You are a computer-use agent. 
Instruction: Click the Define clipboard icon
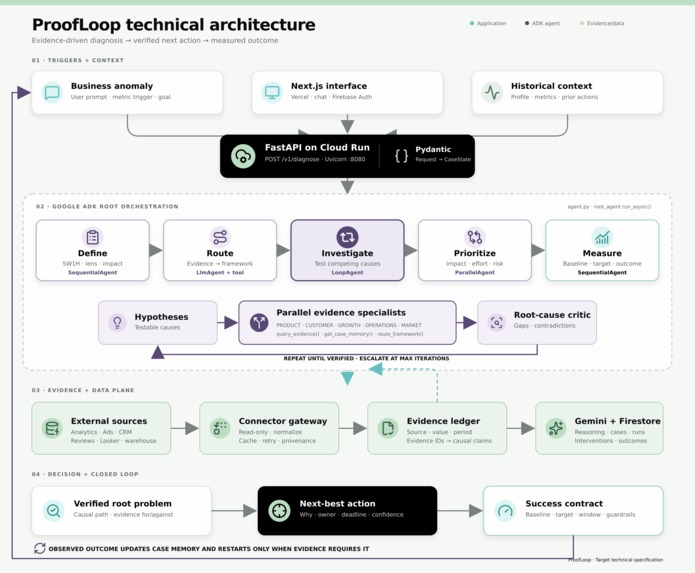click(x=93, y=237)
